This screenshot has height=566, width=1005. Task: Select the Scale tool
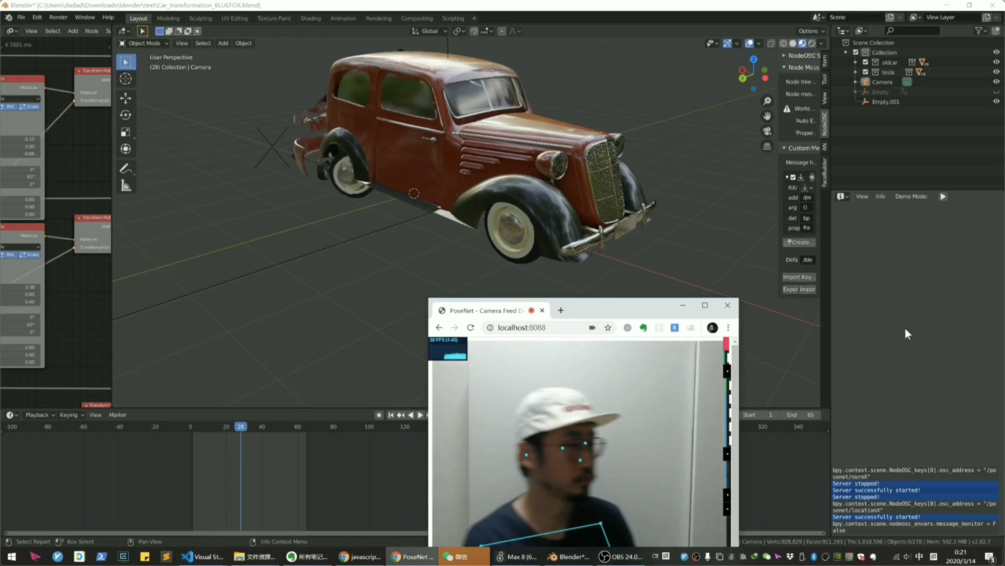pyautogui.click(x=126, y=132)
